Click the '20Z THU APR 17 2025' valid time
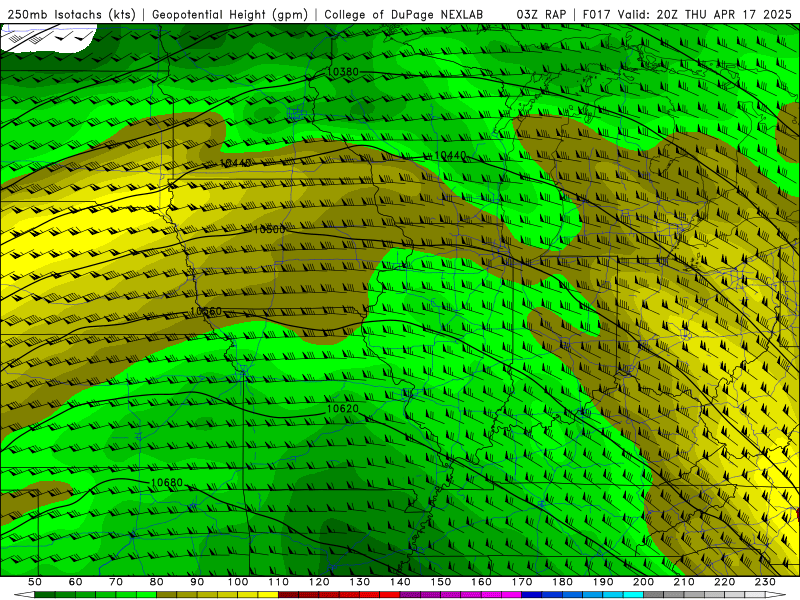 724,14
